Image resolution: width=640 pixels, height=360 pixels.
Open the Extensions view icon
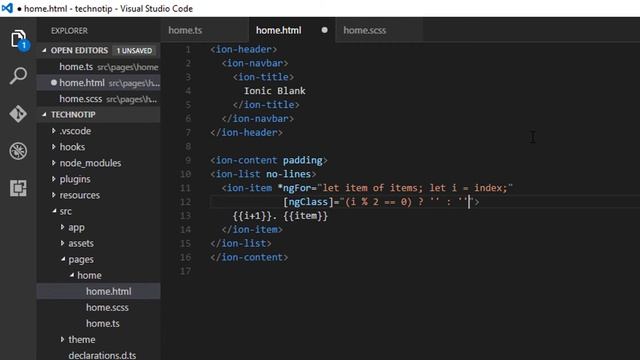click(18, 188)
